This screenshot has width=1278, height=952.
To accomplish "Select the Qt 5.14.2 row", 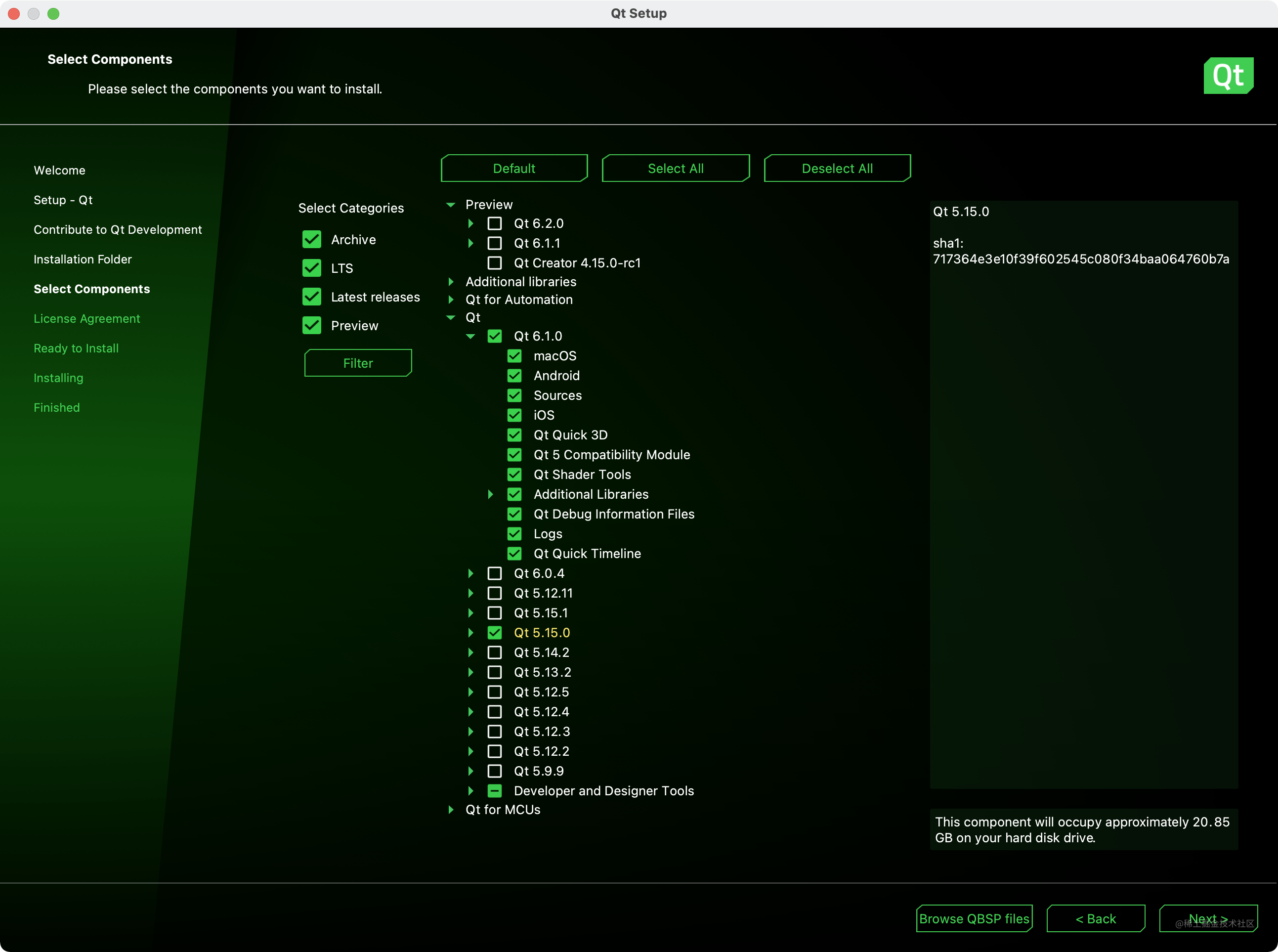I will (542, 652).
